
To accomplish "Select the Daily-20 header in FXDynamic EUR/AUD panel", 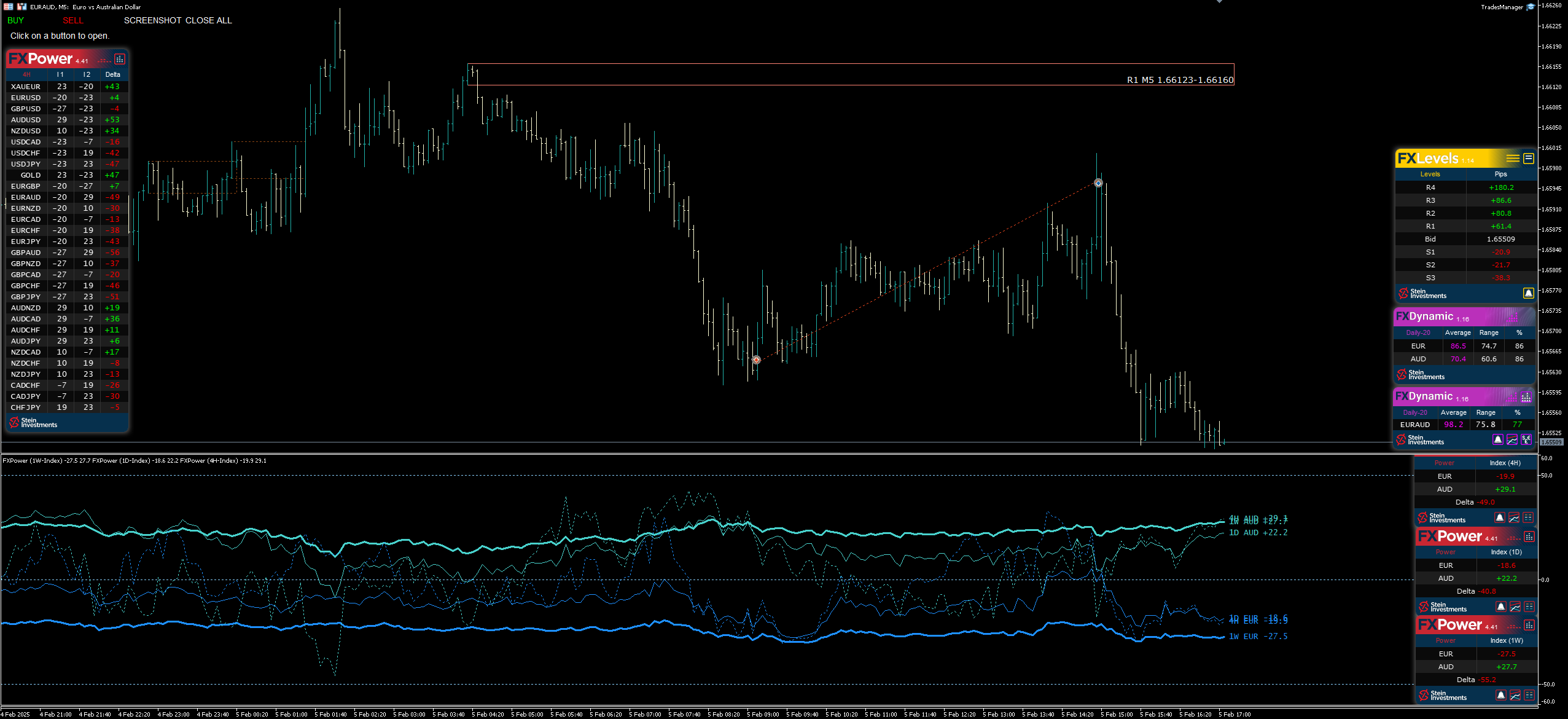I will click(x=1418, y=332).
